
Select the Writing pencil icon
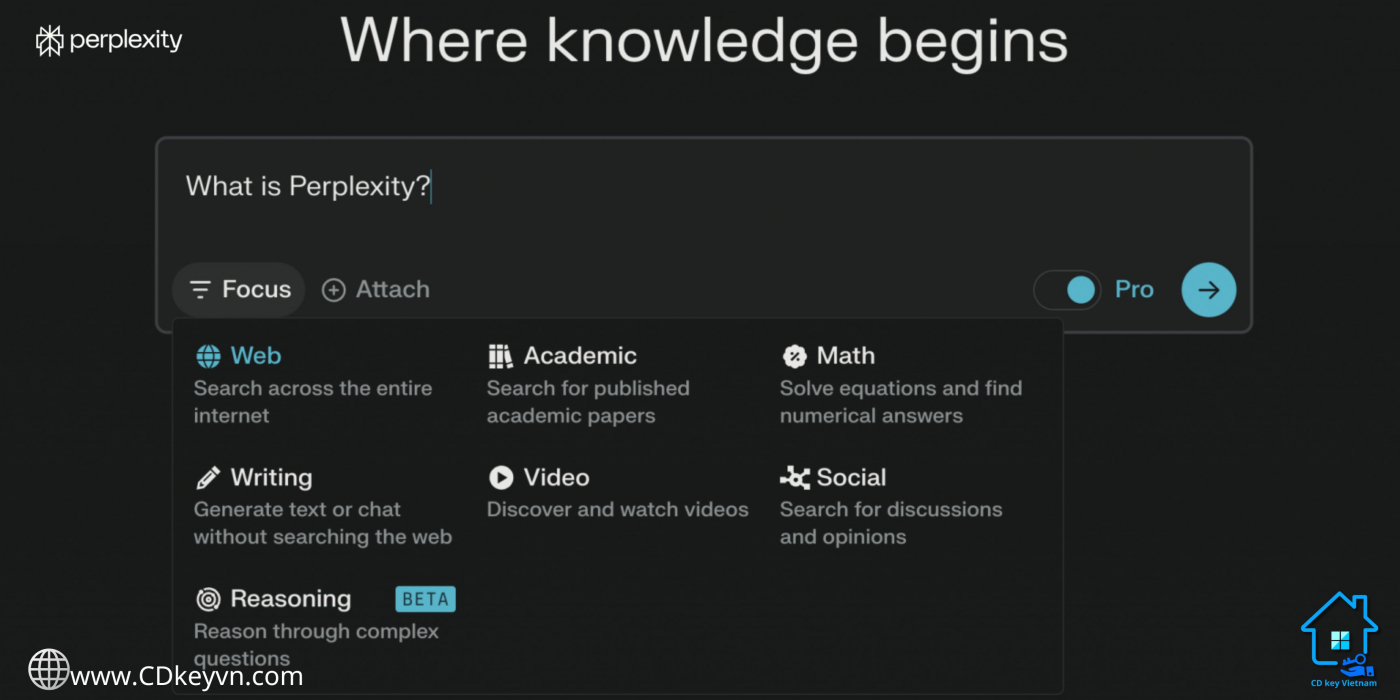[208, 477]
